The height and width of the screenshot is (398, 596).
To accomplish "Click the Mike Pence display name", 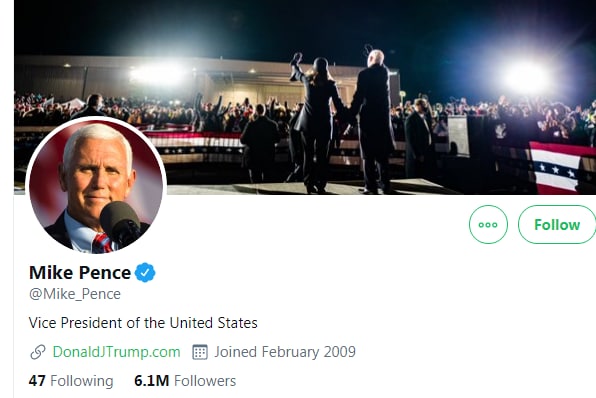I will (x=80, y=273).
